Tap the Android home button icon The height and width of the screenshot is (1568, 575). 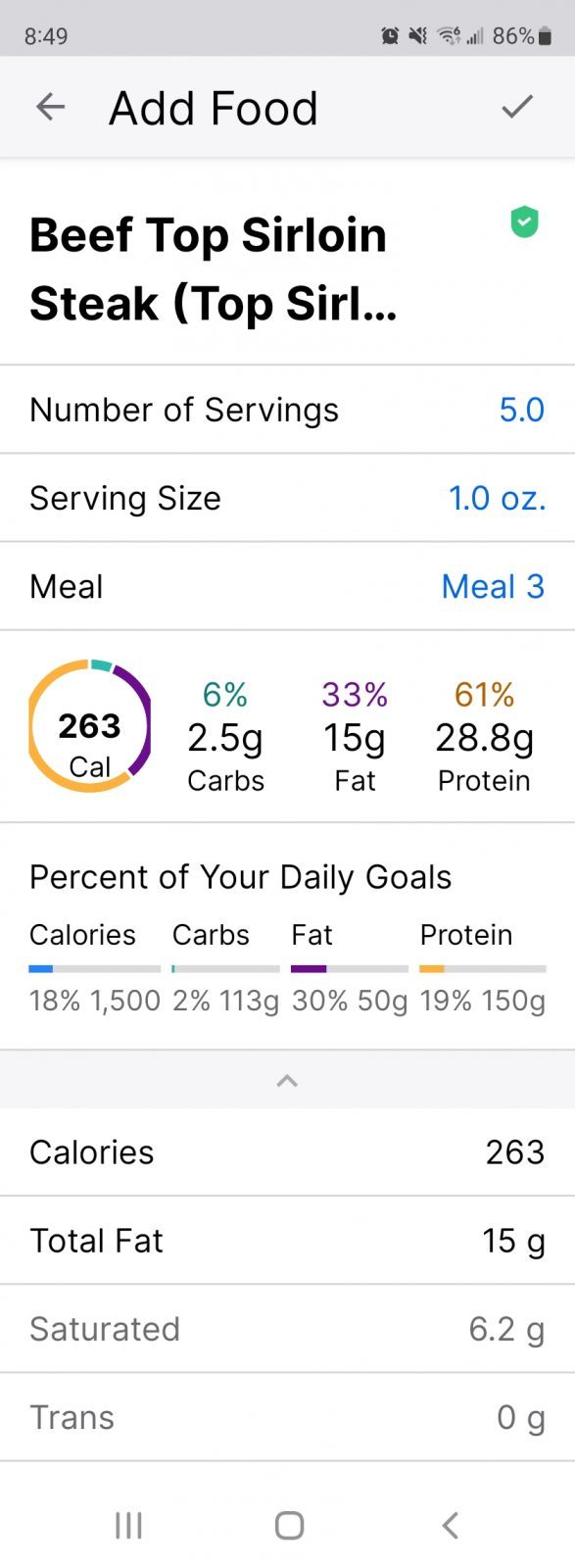click(289, 1525)
